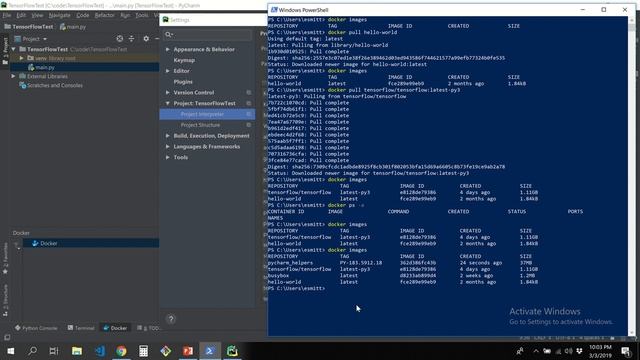Open Refactor menu in PyCharm
This screenshot has height=360, width=640.
(104, 16)
